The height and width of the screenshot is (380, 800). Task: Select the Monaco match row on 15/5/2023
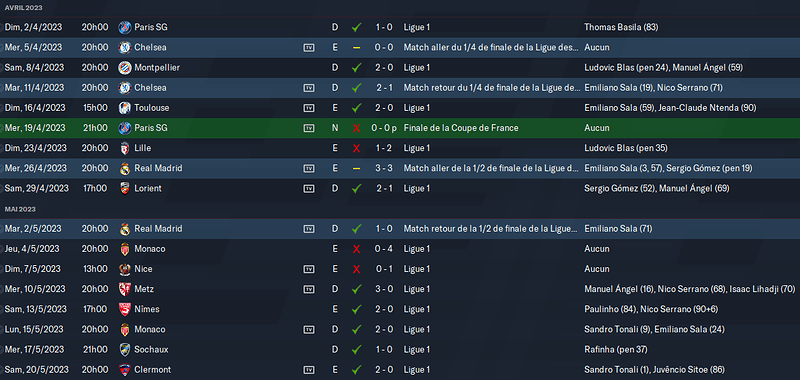400,330
